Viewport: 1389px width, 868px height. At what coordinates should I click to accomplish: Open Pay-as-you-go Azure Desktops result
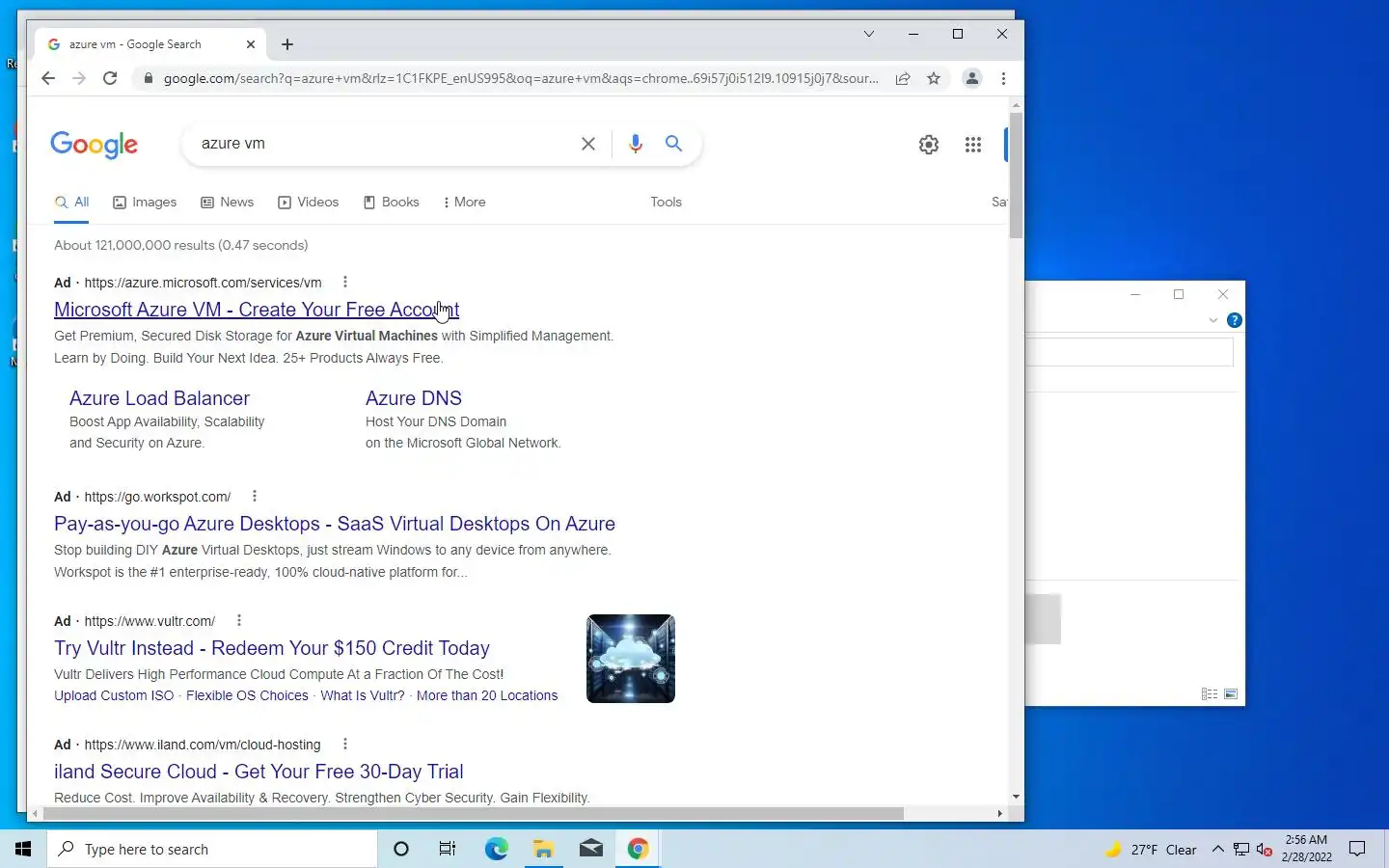pos(335,524)
